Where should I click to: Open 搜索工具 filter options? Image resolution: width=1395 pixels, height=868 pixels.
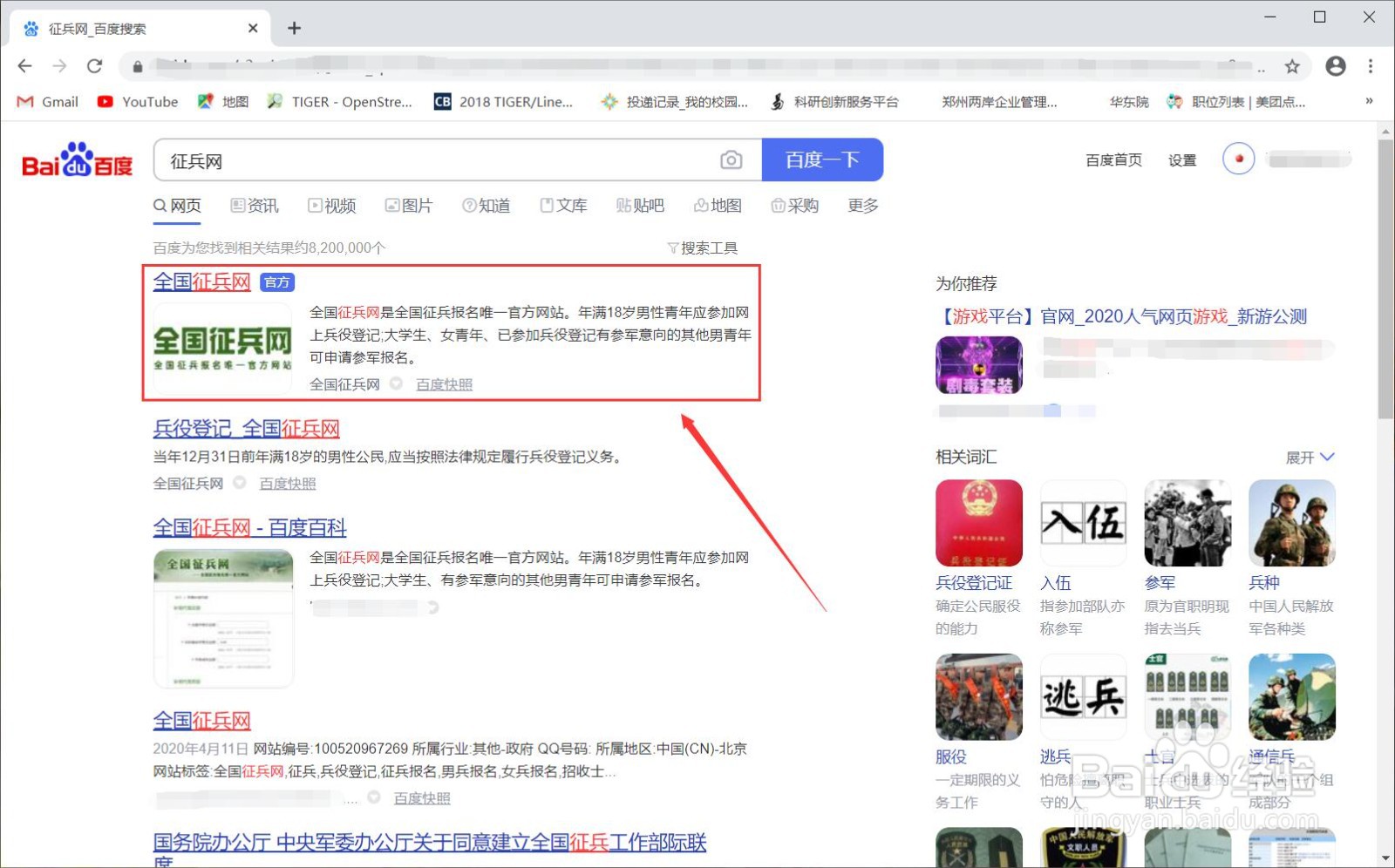(x=703, y=248)
